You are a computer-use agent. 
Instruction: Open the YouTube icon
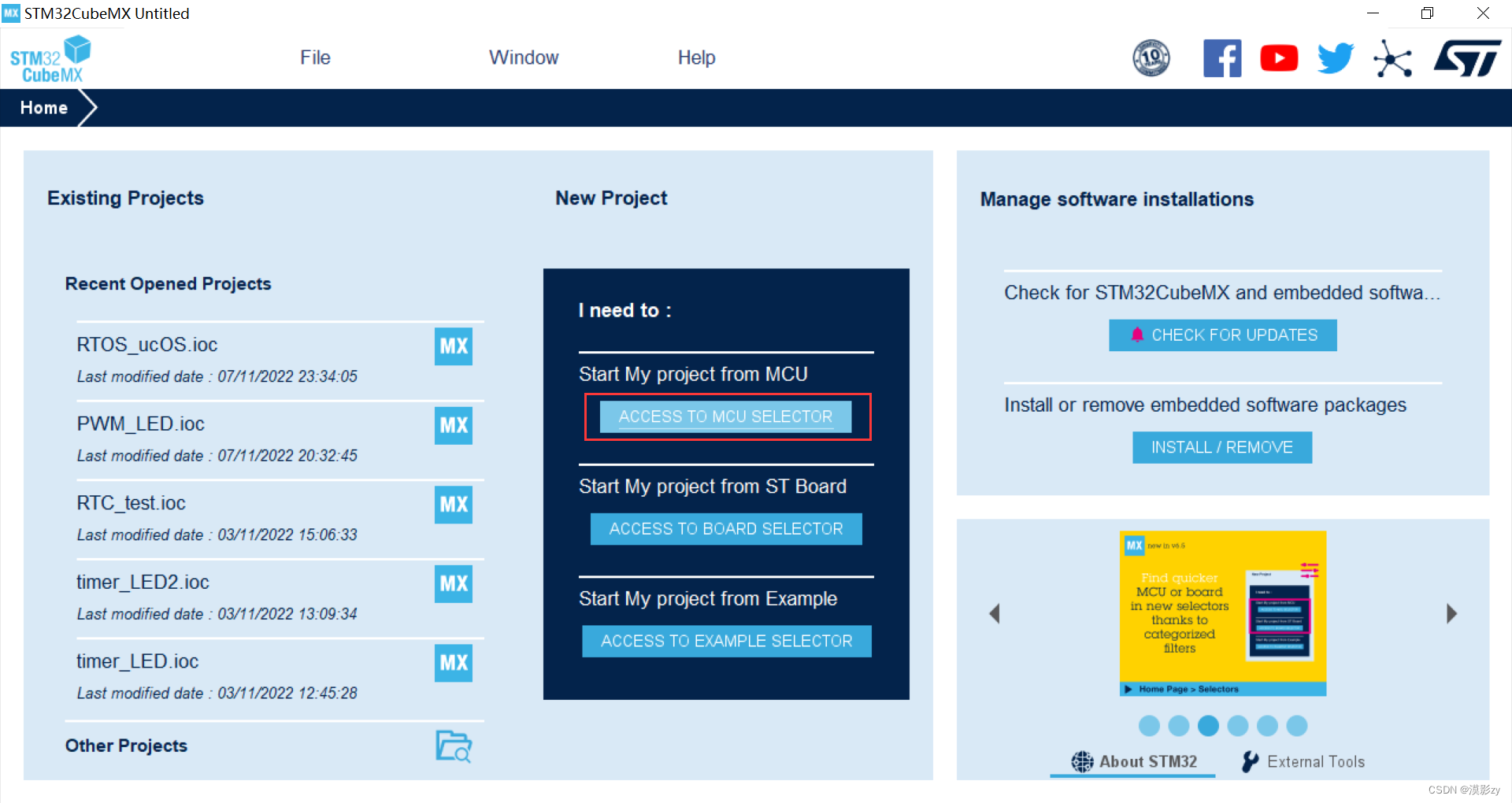[x=1279, y=58]
